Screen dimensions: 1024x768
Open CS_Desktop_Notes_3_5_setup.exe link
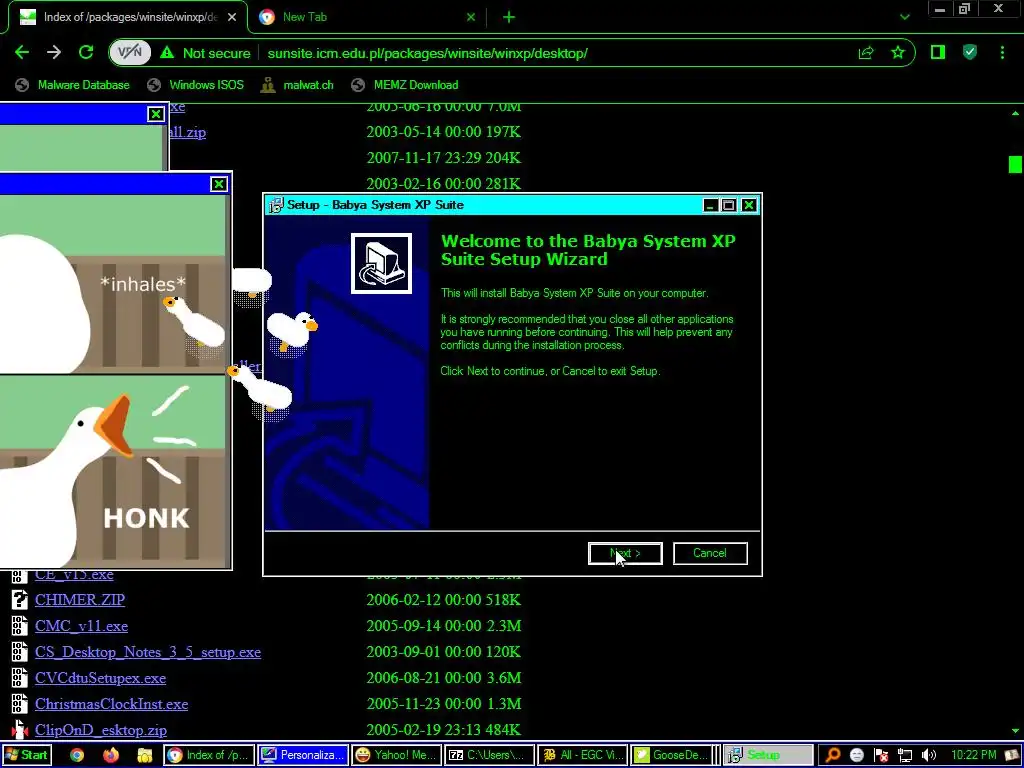(x=148, y=652)
